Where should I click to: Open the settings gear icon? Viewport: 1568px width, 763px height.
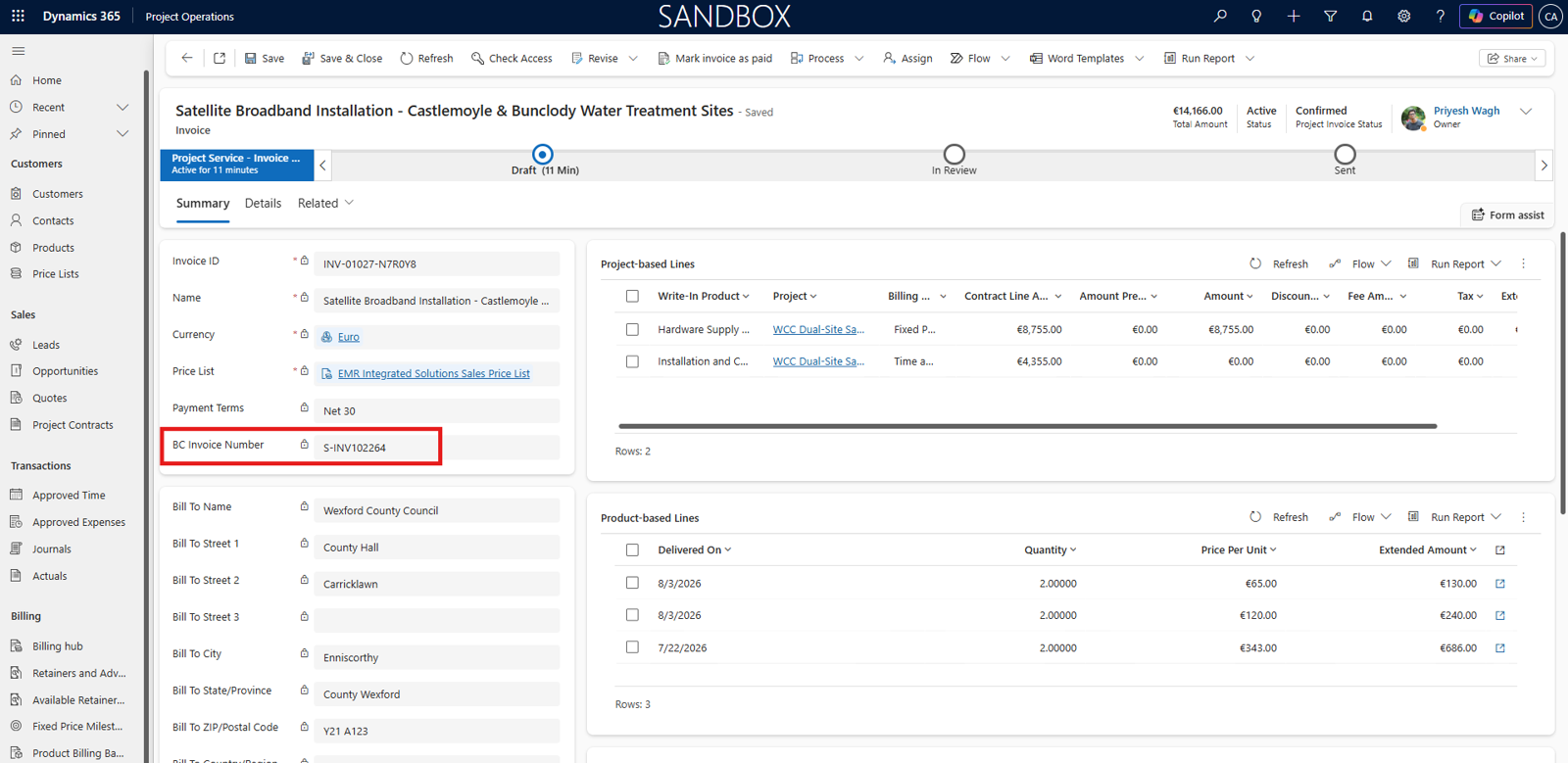(1404, 16)
